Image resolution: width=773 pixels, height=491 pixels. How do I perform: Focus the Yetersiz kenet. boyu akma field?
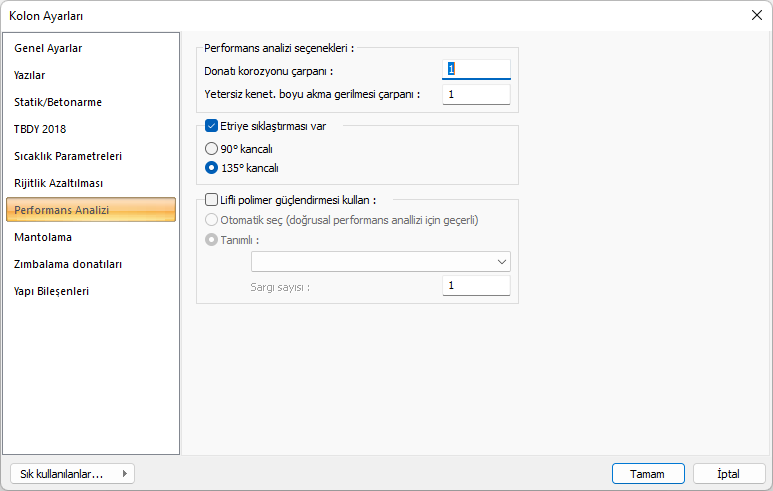pyautogui.click(x=476, y=94)
